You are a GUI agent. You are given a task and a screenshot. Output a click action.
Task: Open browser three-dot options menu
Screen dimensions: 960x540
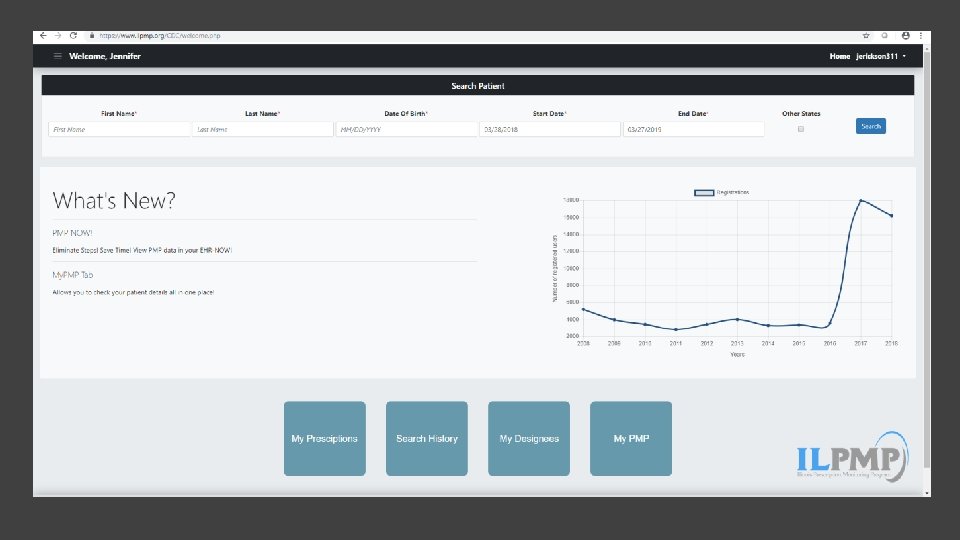[920, 36]
